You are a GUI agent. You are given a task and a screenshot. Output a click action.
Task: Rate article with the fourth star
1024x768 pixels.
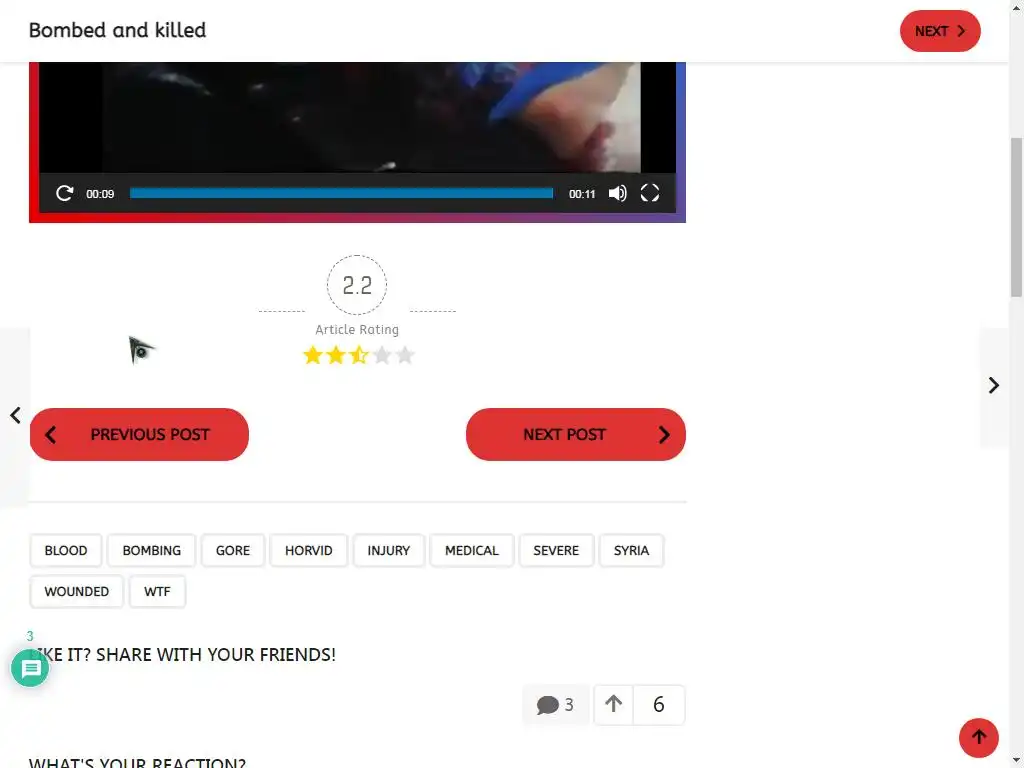pyautogui.click(x=382, y=355)
